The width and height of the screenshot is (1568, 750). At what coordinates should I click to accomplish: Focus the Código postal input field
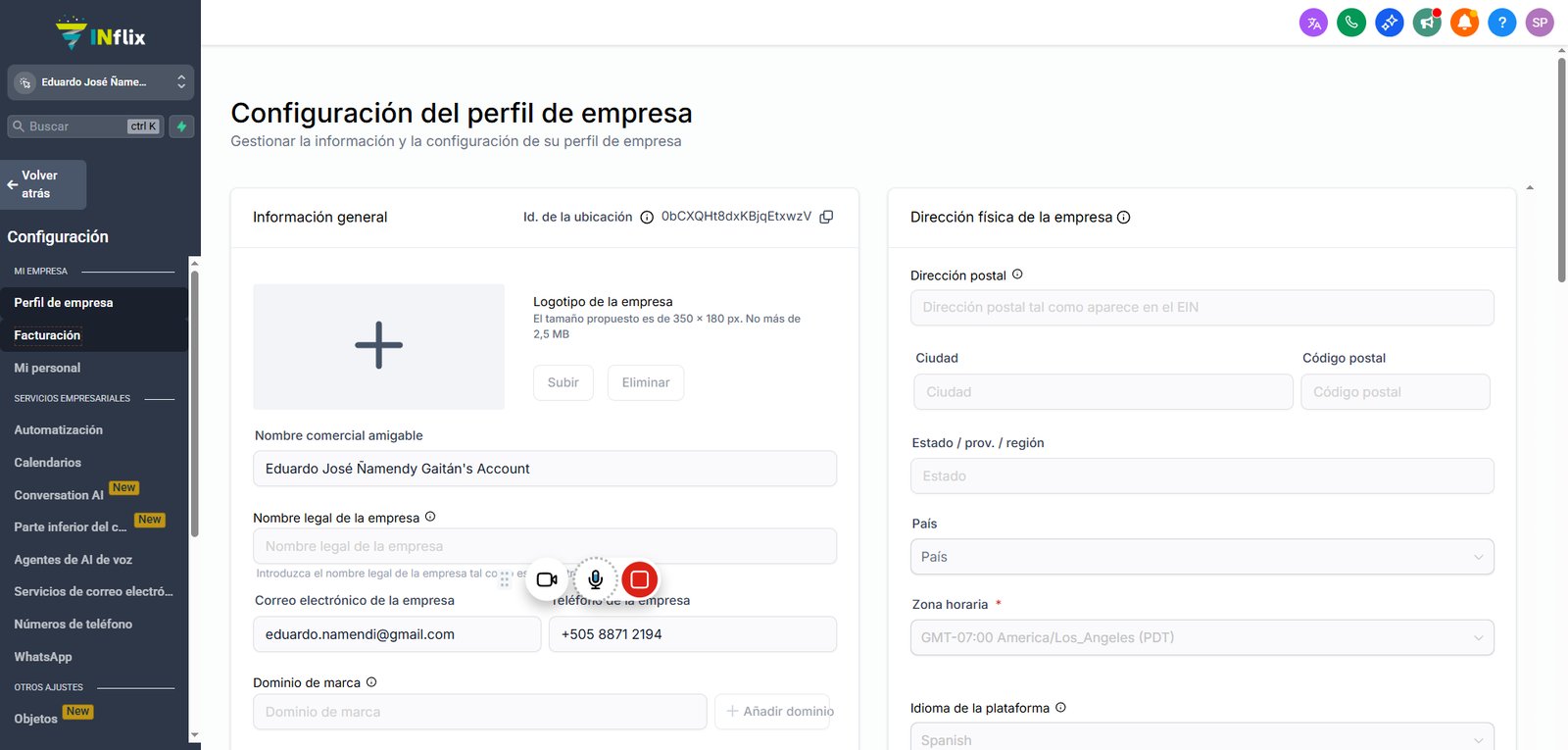(1396, 391)
